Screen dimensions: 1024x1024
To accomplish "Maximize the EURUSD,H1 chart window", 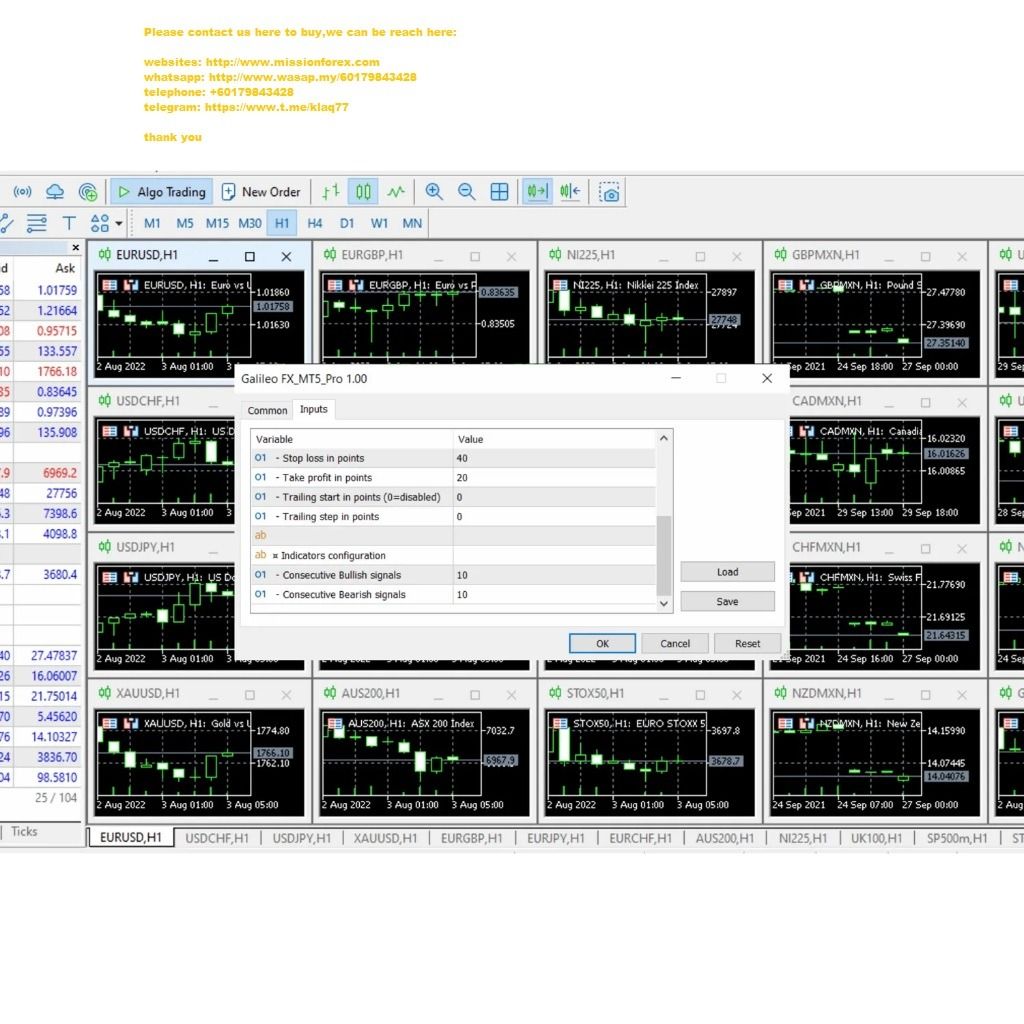I will pos(249,257).
